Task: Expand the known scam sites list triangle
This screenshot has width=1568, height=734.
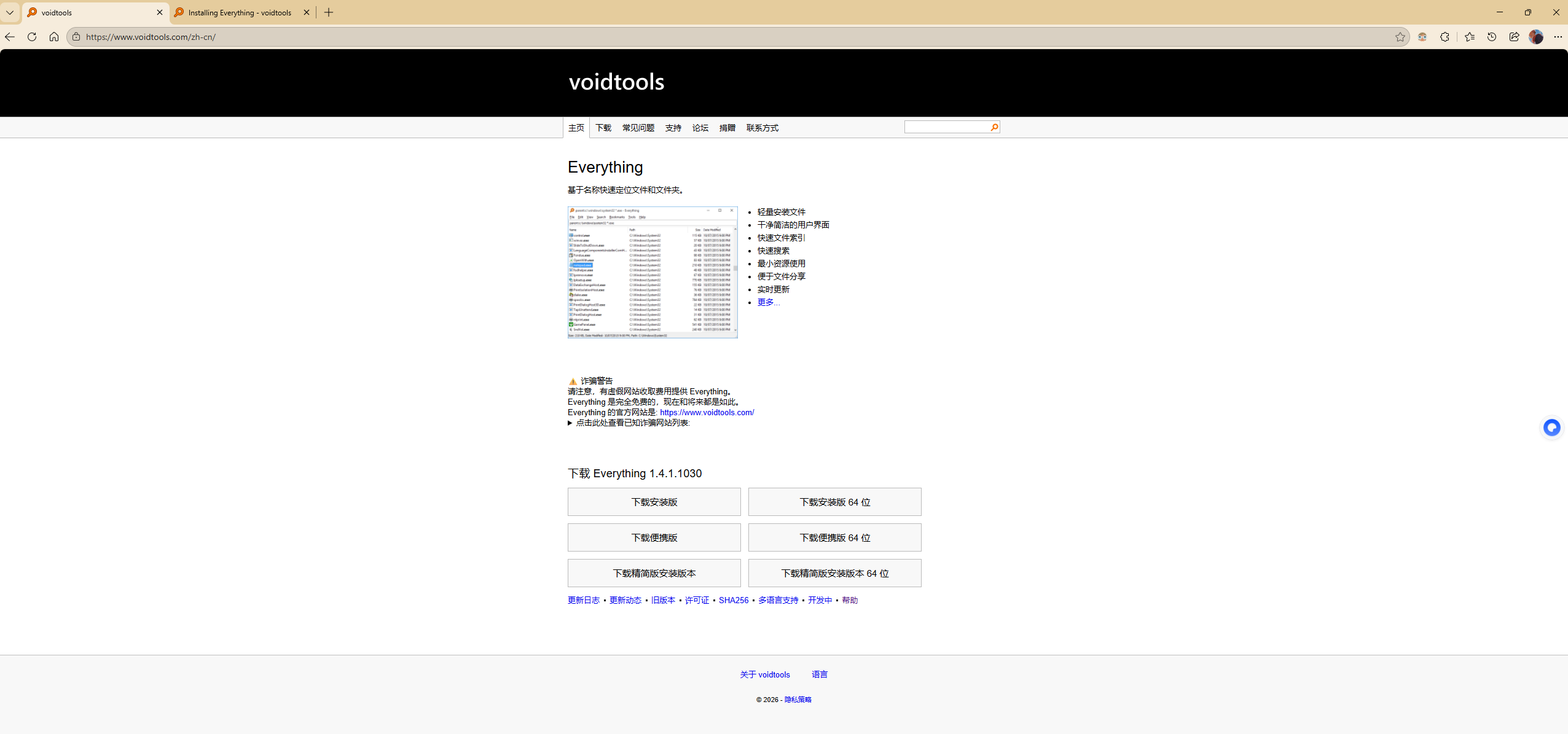Action: point(570,423)
